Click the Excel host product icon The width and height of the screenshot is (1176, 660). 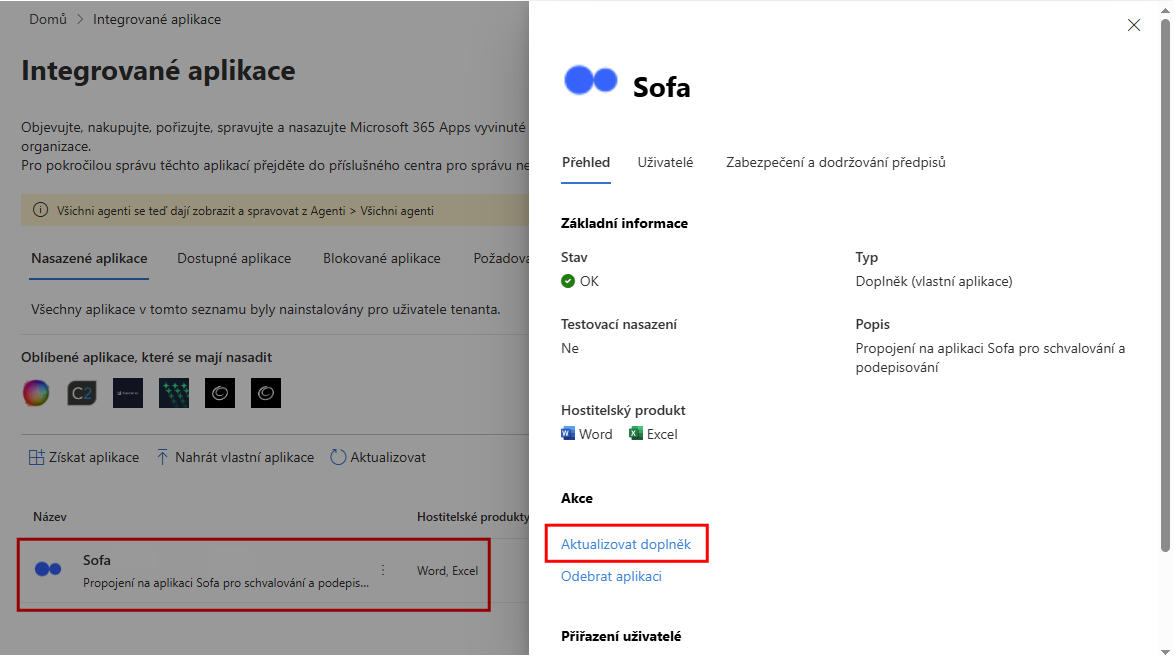(636, 434)
